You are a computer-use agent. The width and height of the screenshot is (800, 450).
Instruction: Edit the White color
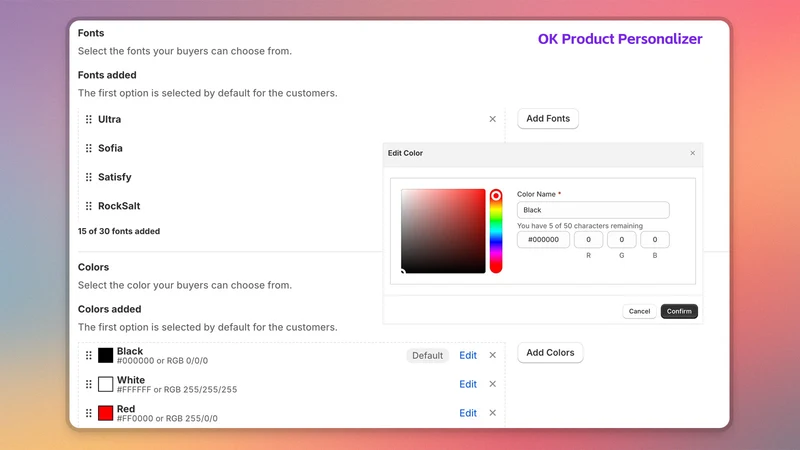[x=468, y=384]
